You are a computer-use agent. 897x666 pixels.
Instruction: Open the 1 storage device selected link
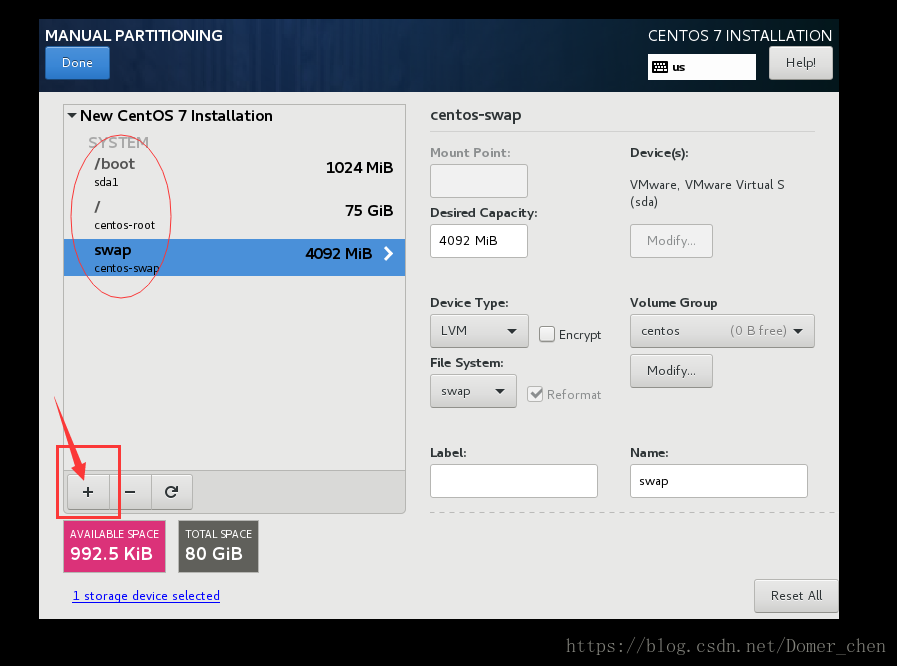pos(146,596)
